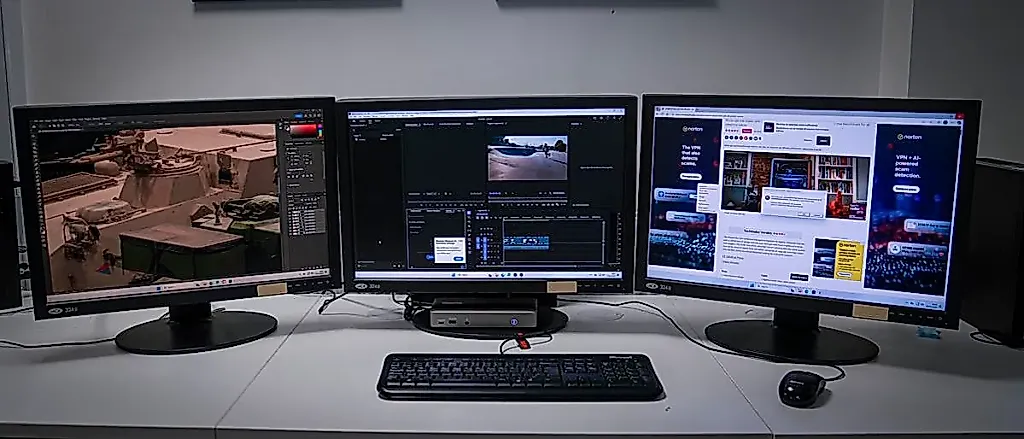This screenshot has width=1024, height=439.
Task: Adjust Photoshop's vertical rainbow hue strip
Action: [321, 131]
